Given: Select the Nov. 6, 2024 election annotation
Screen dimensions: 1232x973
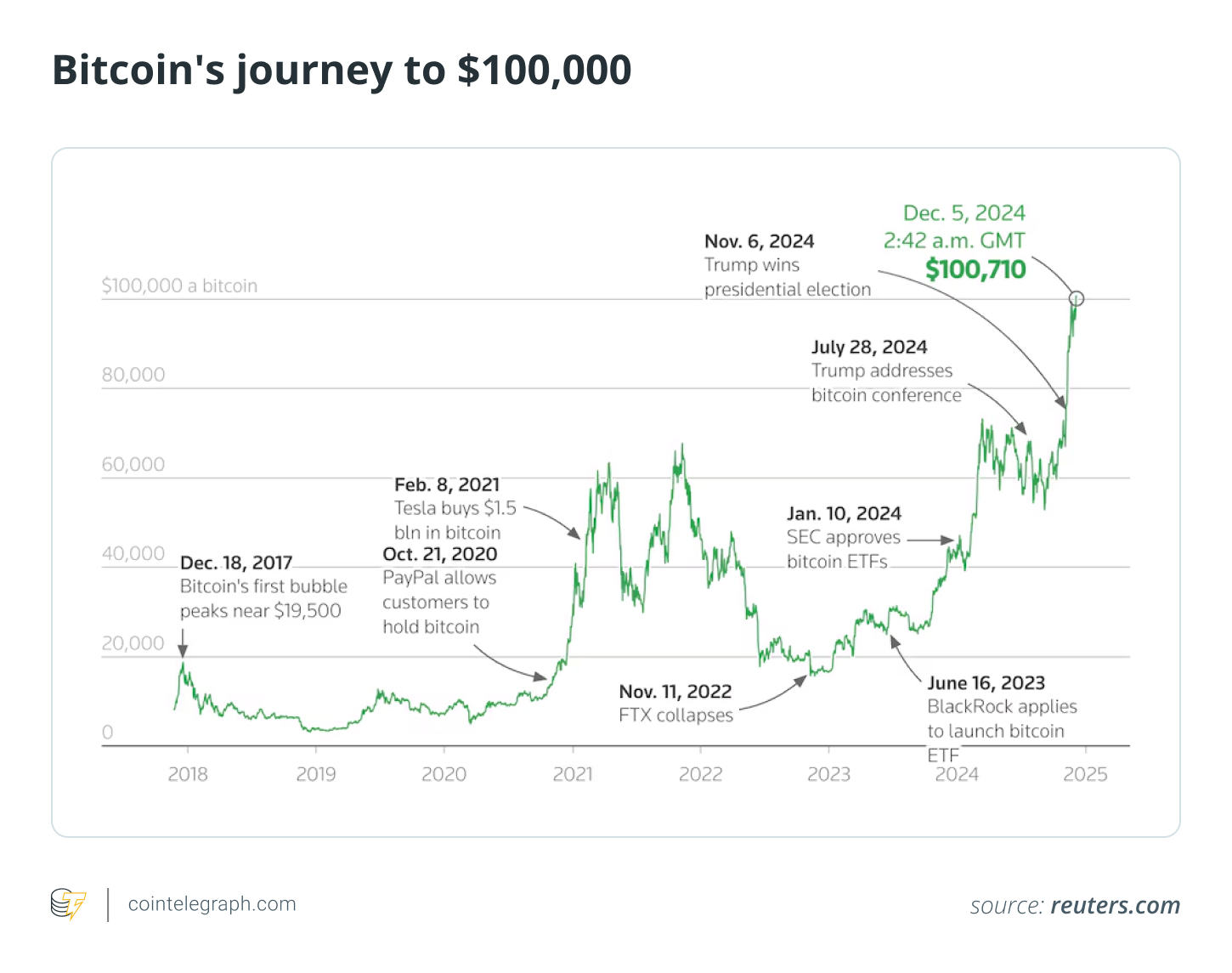Looking at the screenshot, I should [787, 265].
